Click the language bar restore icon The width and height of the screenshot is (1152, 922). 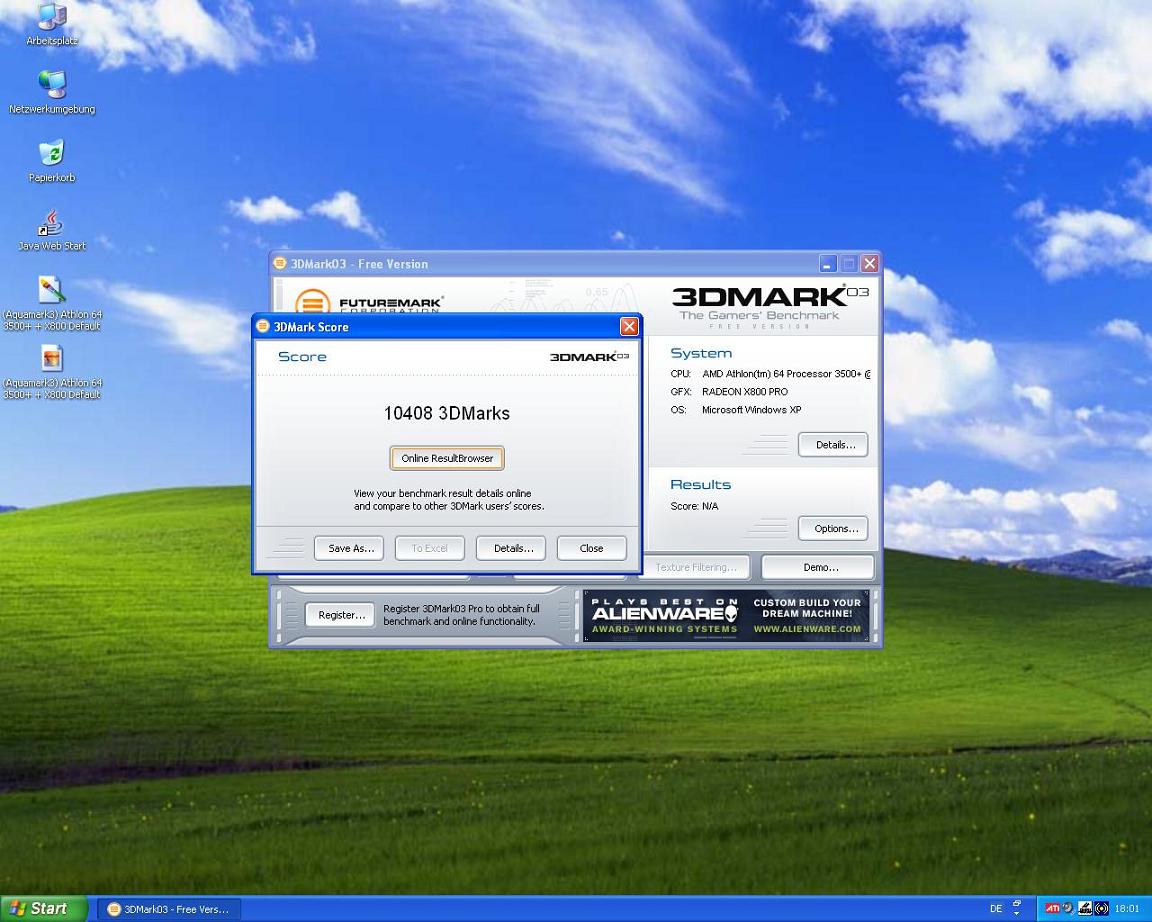(1017, 903)
